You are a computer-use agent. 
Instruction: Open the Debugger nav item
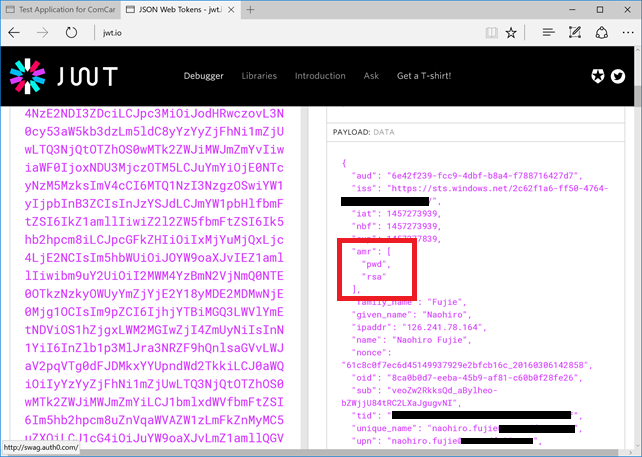[203, 76]
